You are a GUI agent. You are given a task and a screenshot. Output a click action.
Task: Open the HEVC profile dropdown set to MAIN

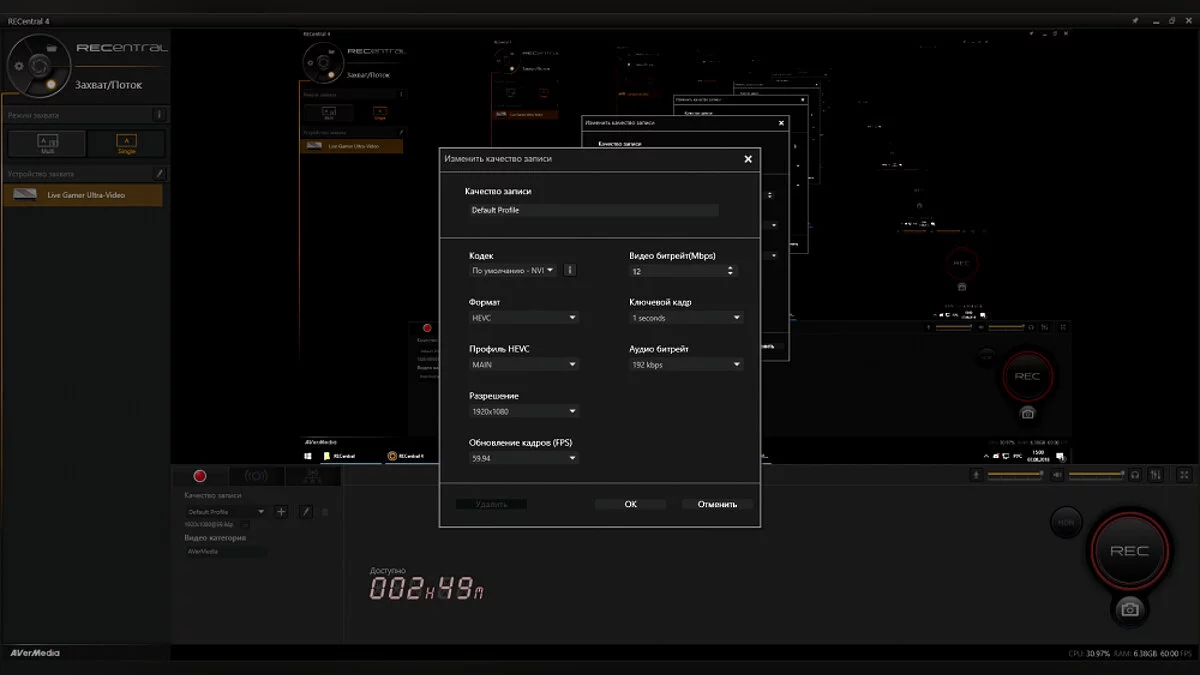coord(524,365)
